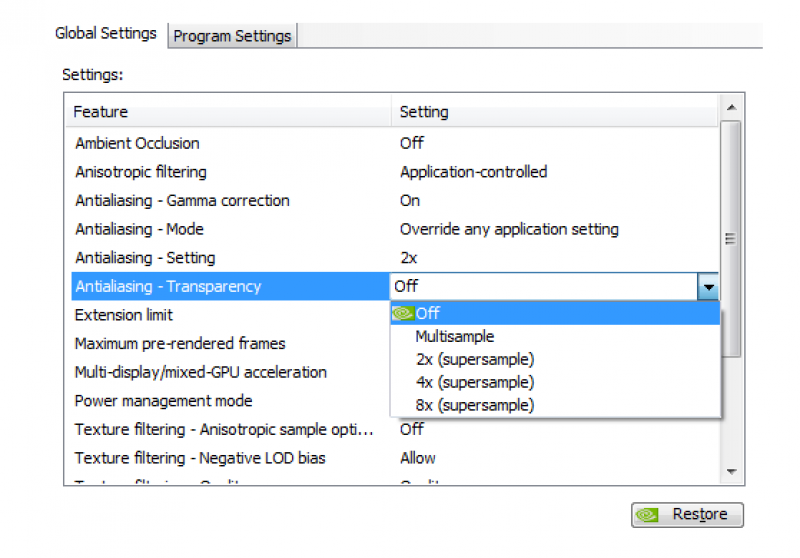Click the NVIDIA logo icon beside Off option

[403, 314]
